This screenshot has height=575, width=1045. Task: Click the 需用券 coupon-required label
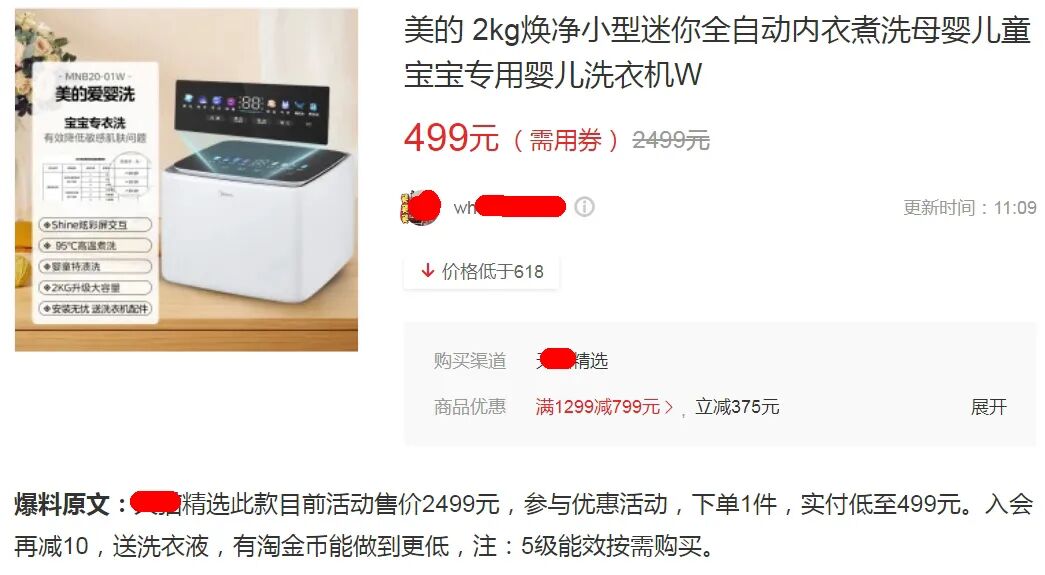point(566,141)
